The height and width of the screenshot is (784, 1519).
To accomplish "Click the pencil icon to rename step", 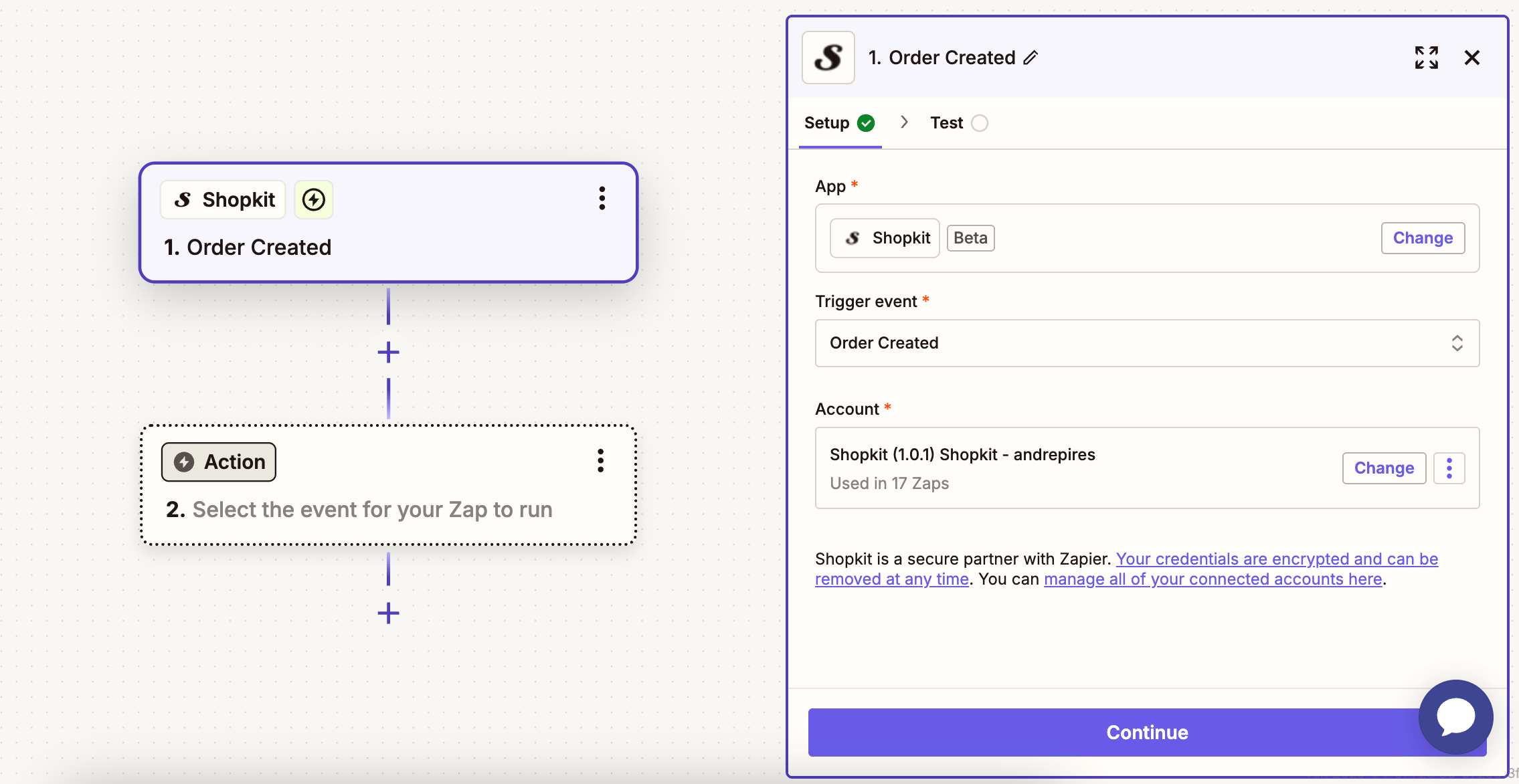I will (1031, 58).
